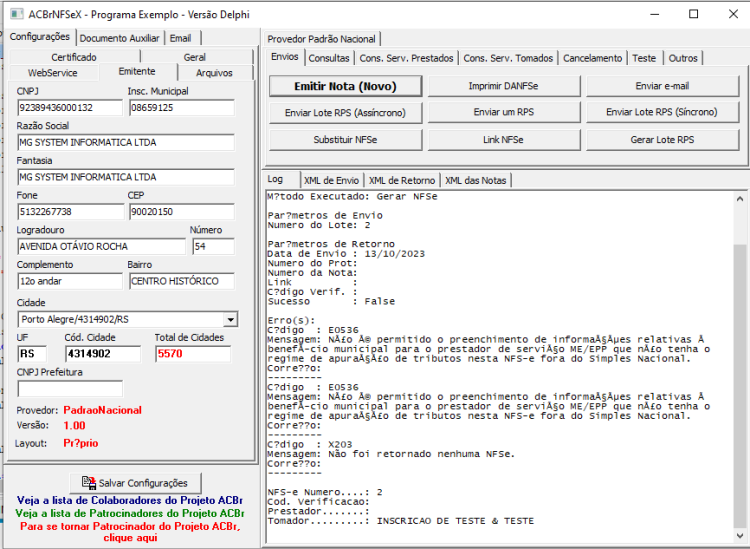750x549 pixels.
Task: Open the WebService tab
Action: (53, 73)
